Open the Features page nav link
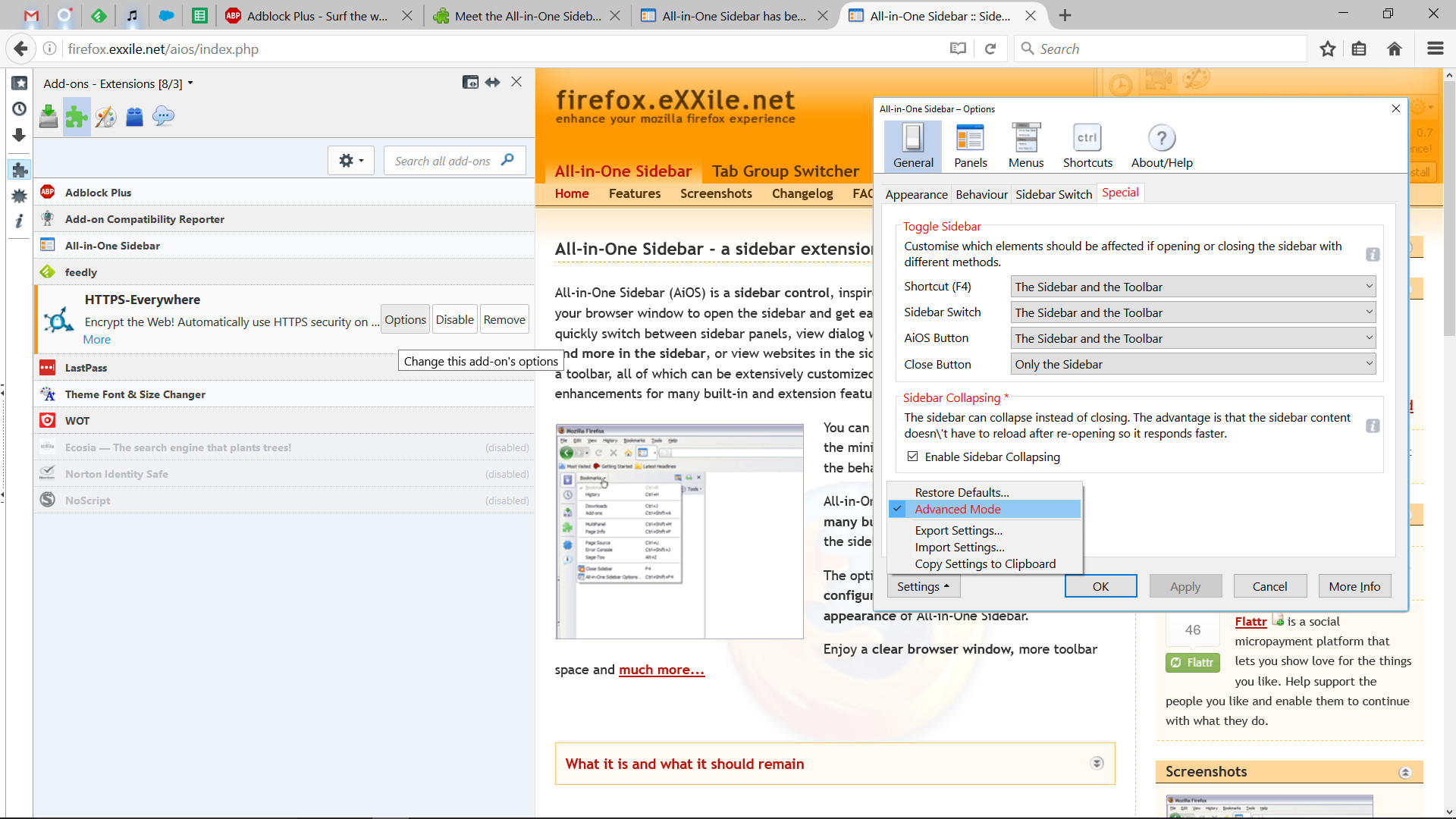1456x819 pixels. (635, 193)
